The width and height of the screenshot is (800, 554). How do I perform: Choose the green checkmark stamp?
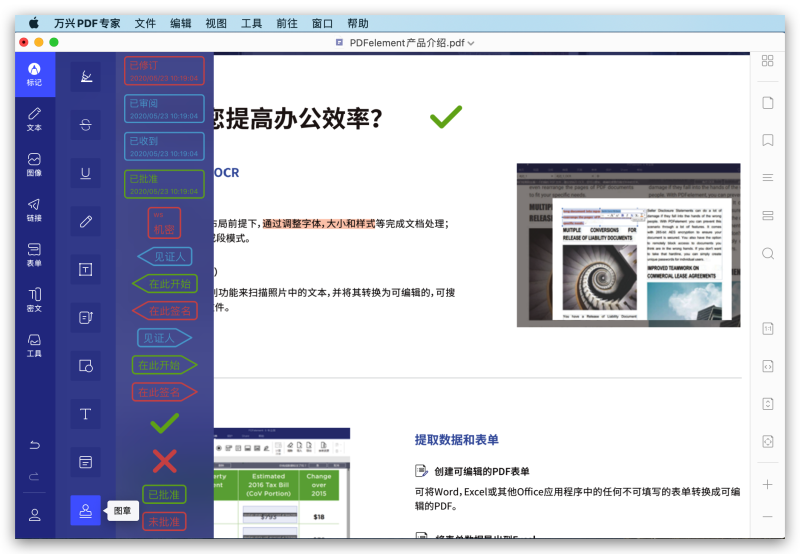point(164,424)
